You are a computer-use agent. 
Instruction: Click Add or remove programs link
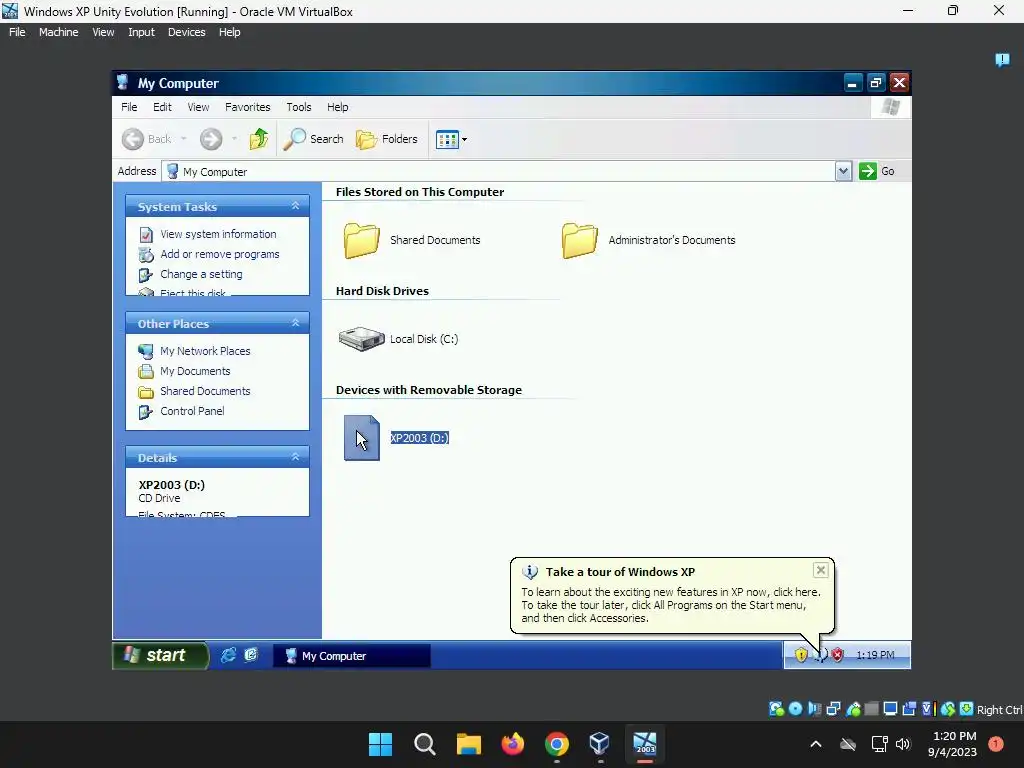click(x=219, y=254)
